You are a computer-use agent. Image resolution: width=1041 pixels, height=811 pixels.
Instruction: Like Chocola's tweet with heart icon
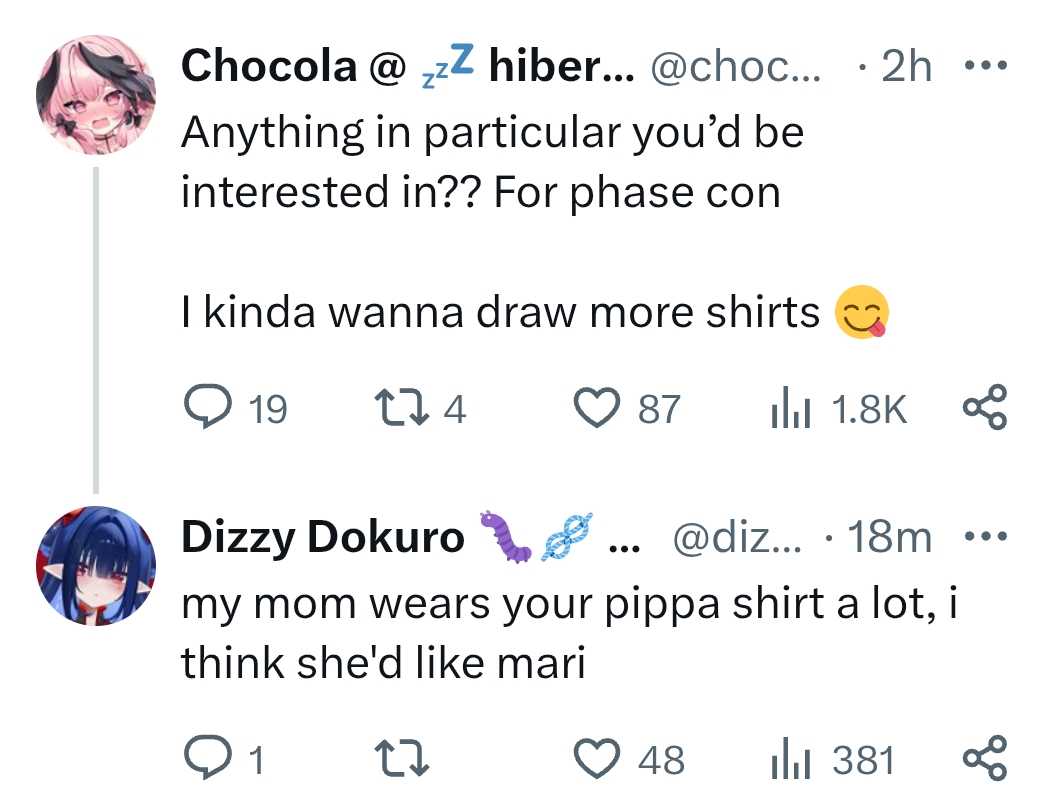click(598, 407)
